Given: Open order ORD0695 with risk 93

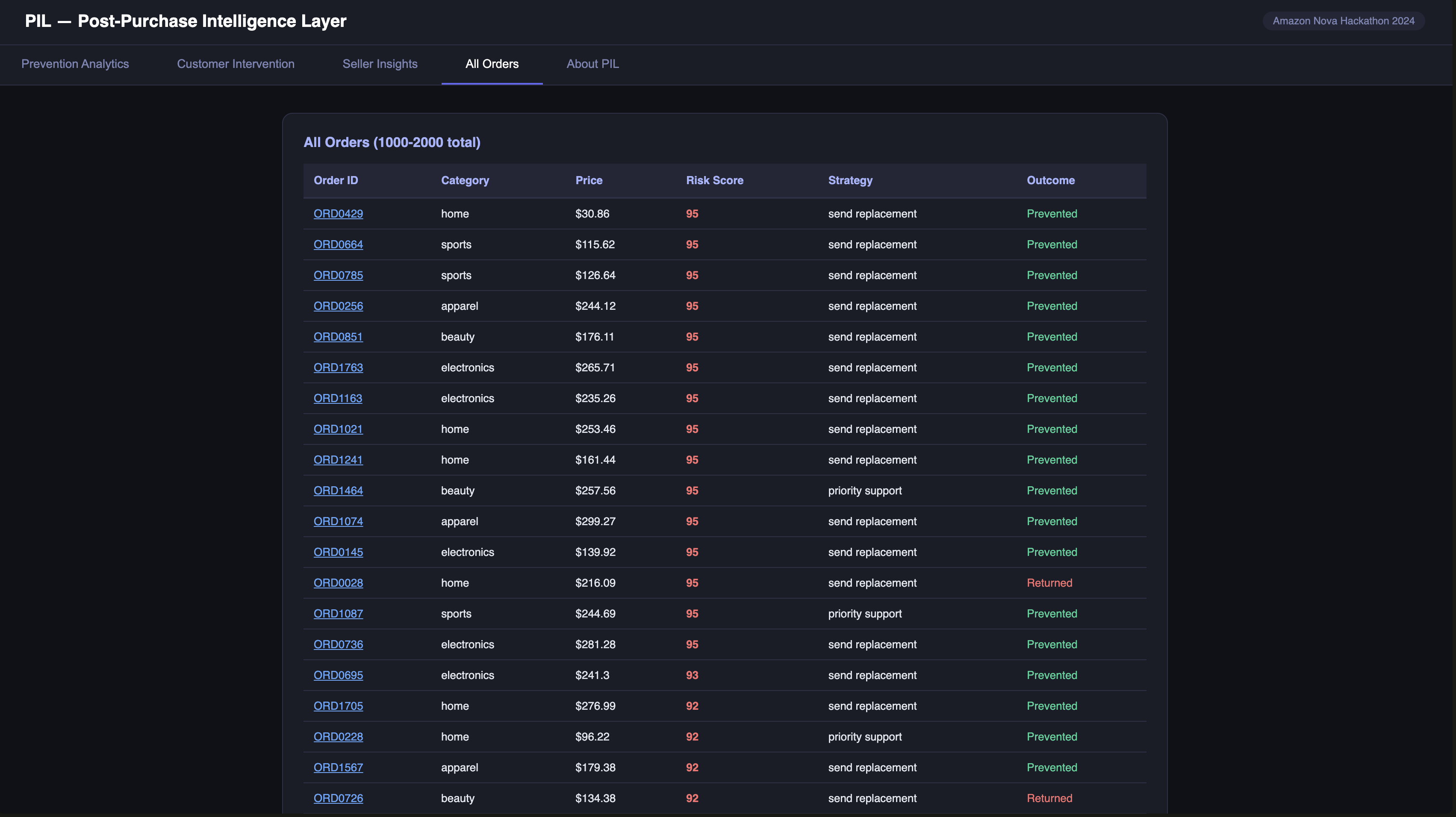Looking at the screenshot, I should (338, 675).
